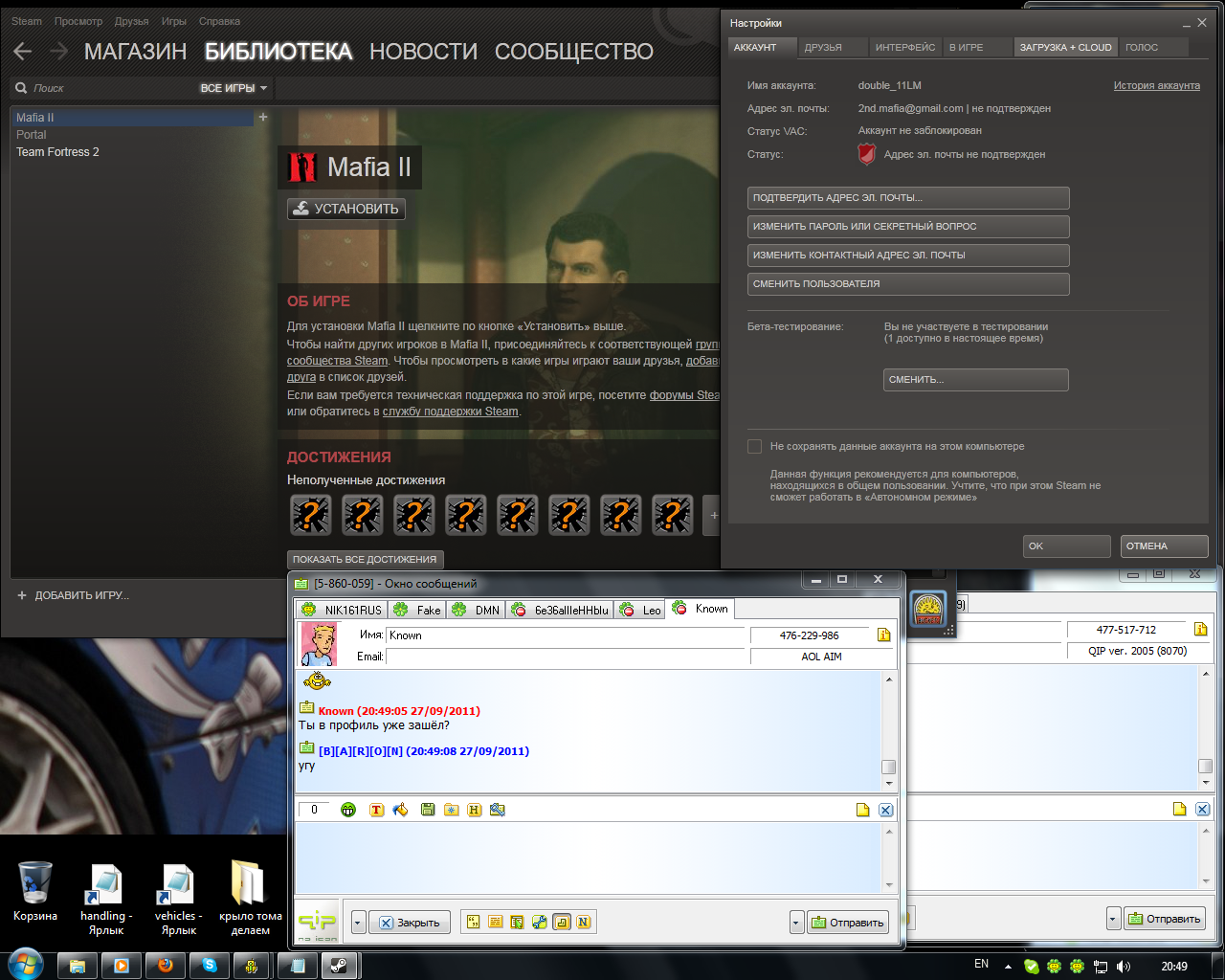Open the Steam menu in menu bar

coord(27,21)
